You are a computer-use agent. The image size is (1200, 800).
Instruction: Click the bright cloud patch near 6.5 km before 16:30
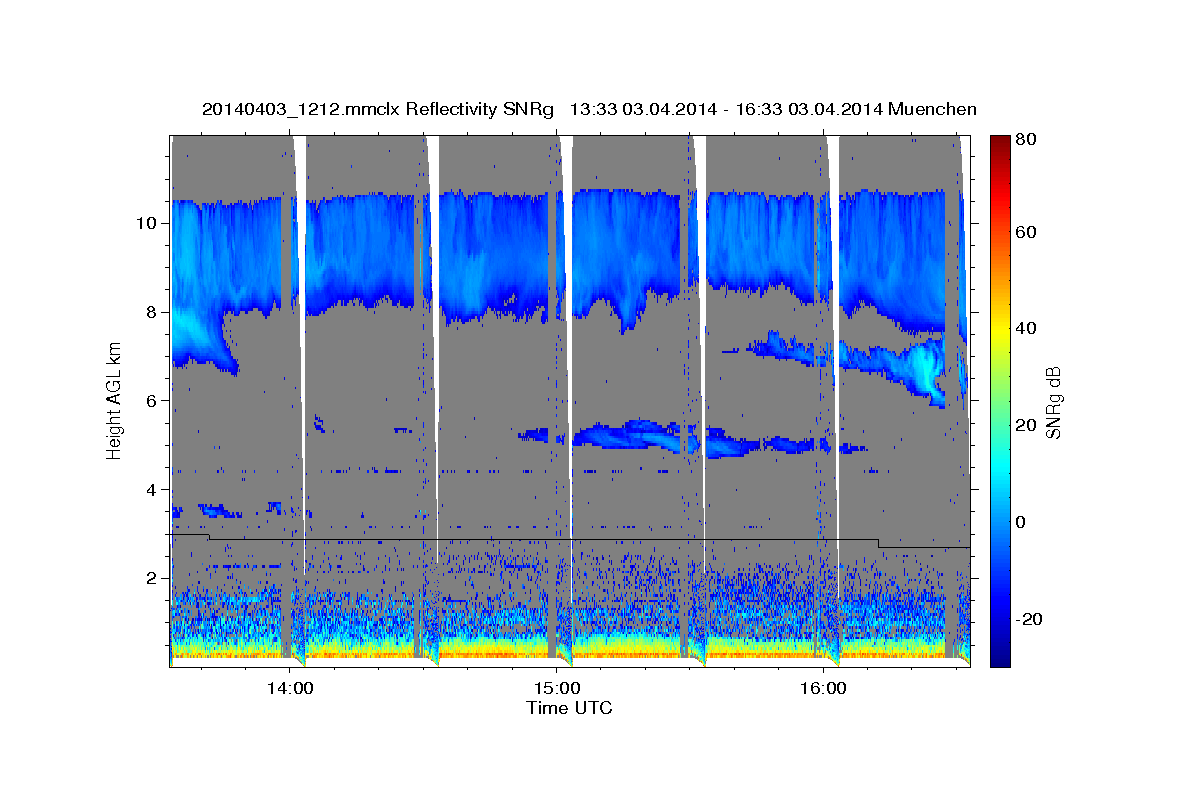[925, 372]
